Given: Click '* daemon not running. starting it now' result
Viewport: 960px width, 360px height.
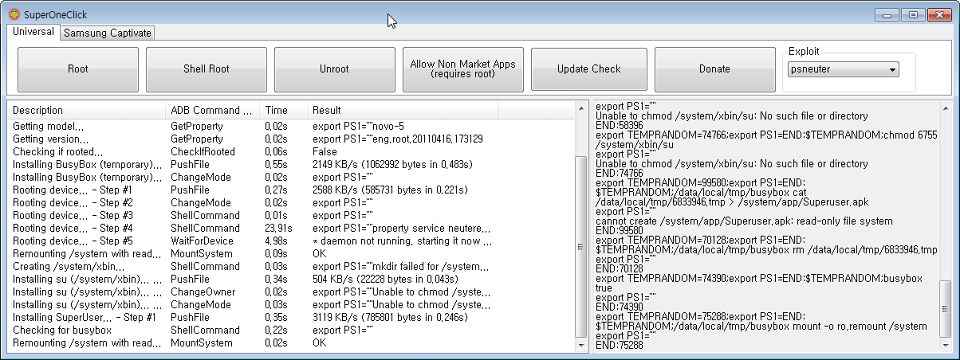Looking at the screenshot, I should (x=402, y=241).
